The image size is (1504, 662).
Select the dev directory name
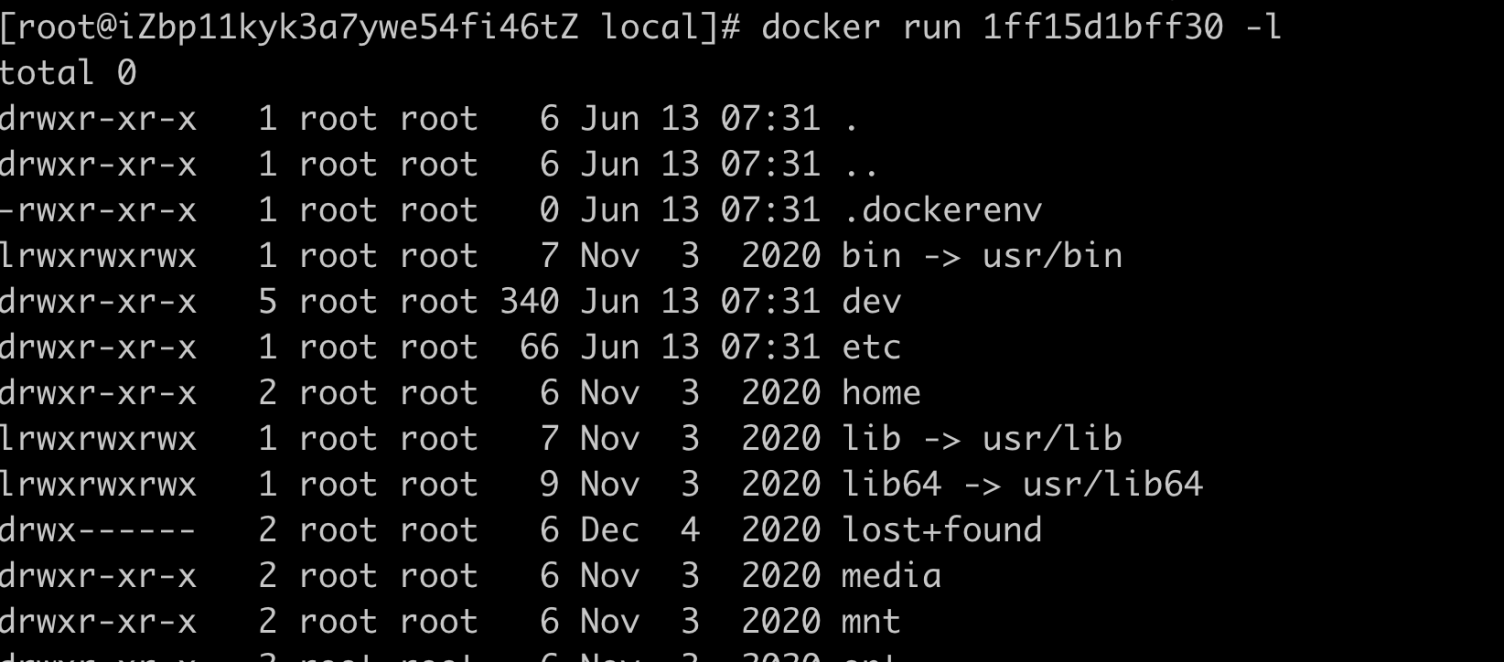click(872, 302)
